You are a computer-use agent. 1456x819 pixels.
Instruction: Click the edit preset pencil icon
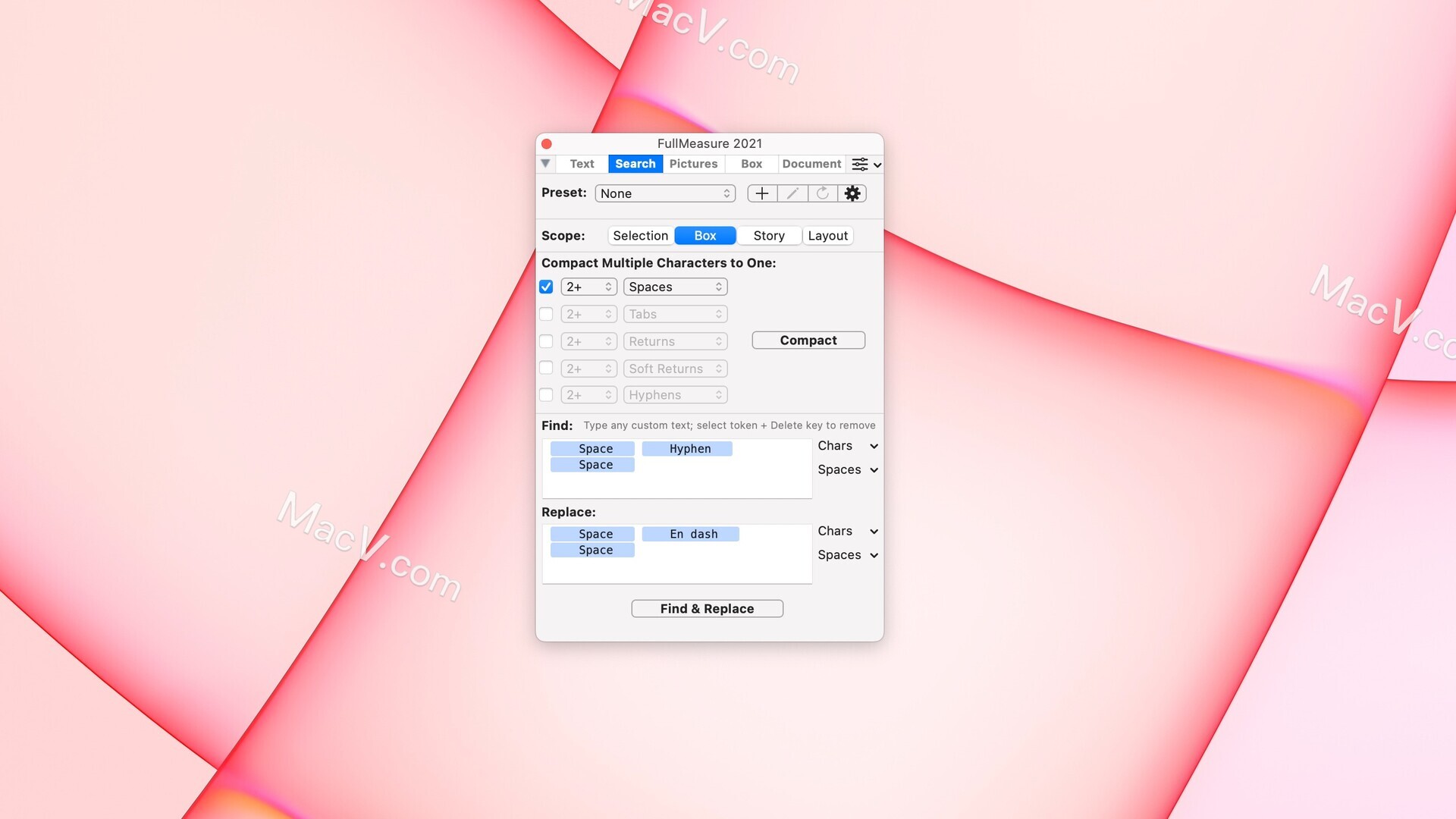(x=791, y=193)
